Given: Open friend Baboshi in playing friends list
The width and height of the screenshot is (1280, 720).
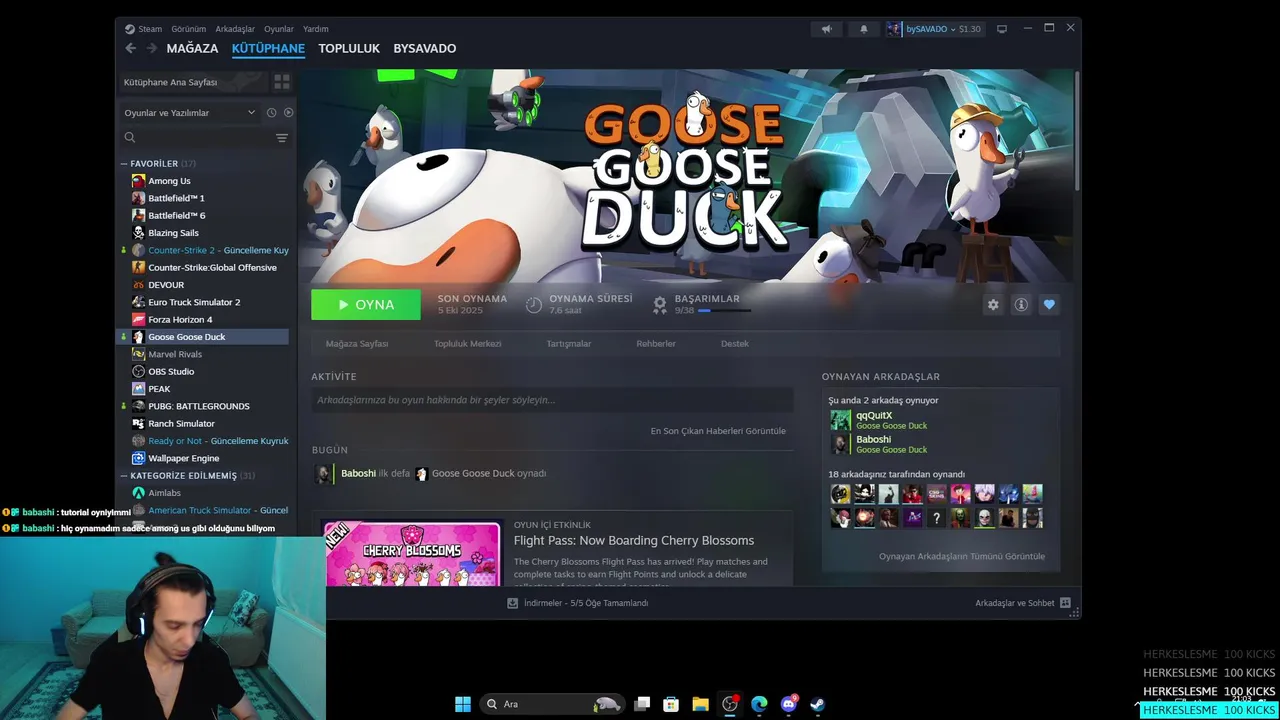Looking at the screenshot, I should 880,444.
